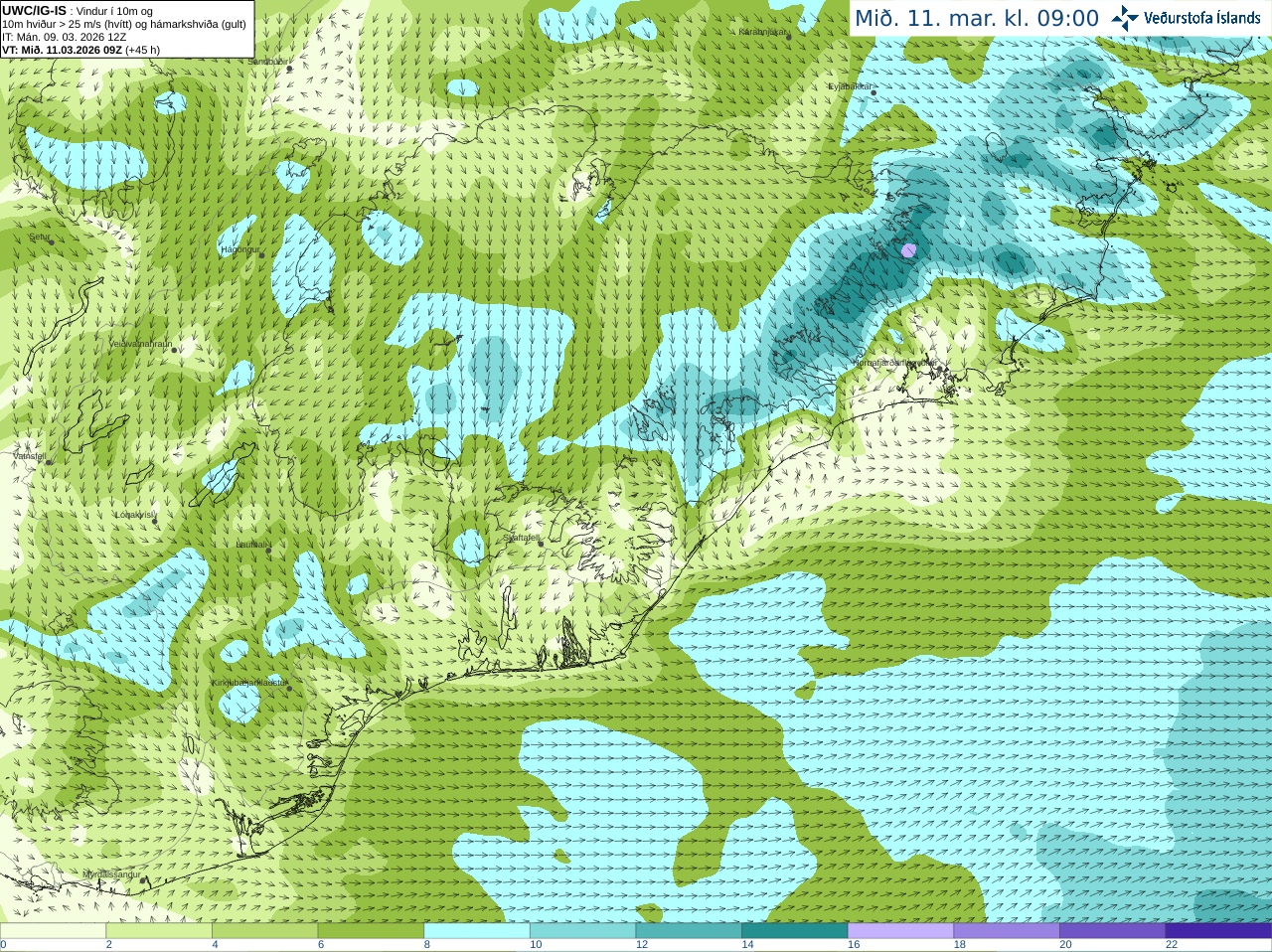1272x952 pixels.
Task: Pick the 6–8 m/s legend swatch
Action: click(x=371, y=931)
